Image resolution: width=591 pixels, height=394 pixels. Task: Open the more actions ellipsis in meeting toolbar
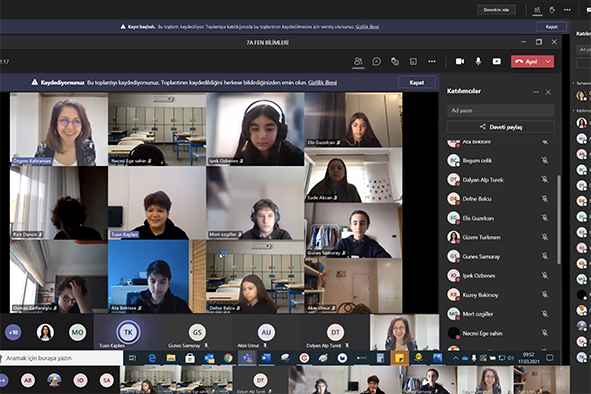point(432,61)
